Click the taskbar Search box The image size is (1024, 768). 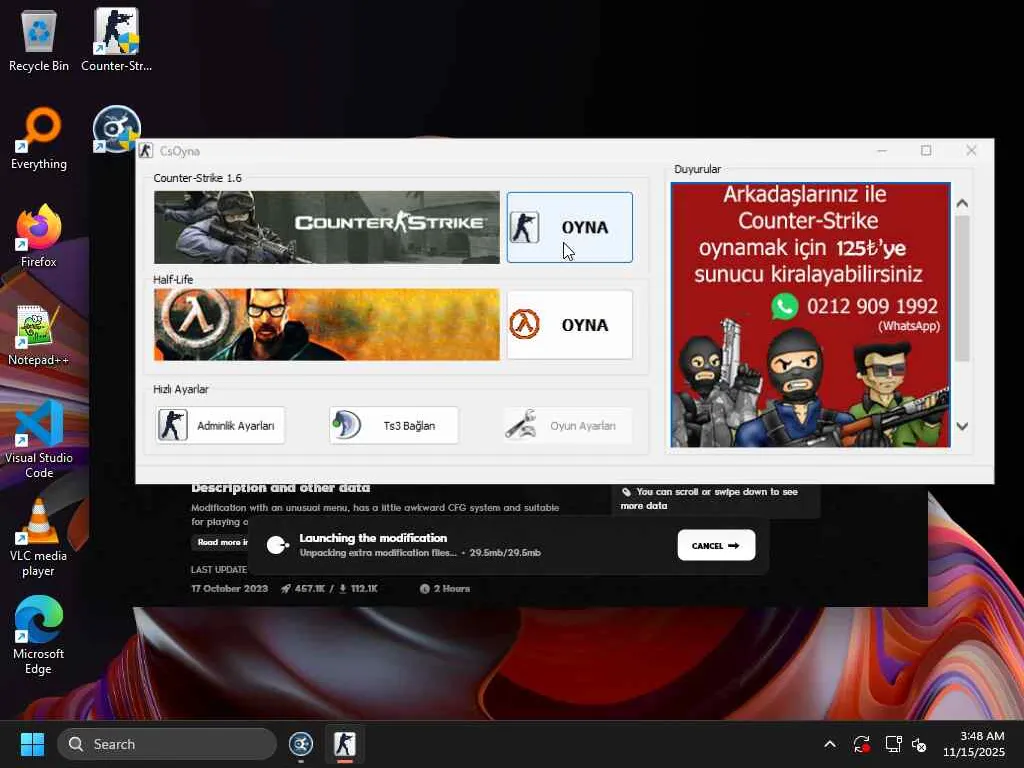tap(167, 744)
